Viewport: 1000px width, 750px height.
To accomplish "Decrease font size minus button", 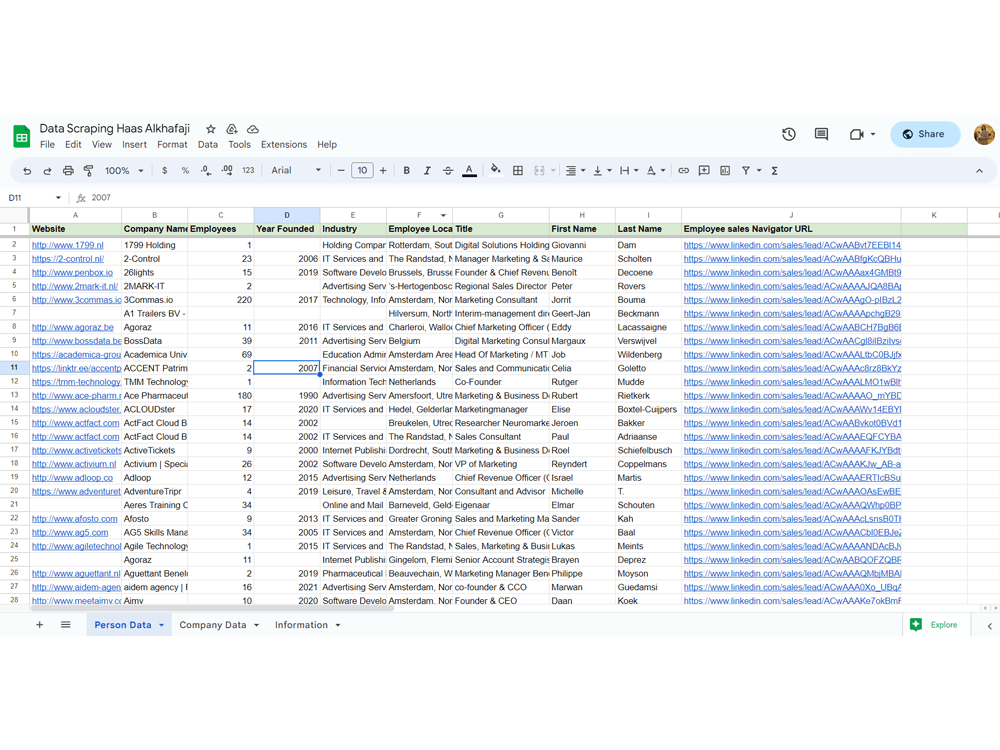I will [x=341, y=171].
